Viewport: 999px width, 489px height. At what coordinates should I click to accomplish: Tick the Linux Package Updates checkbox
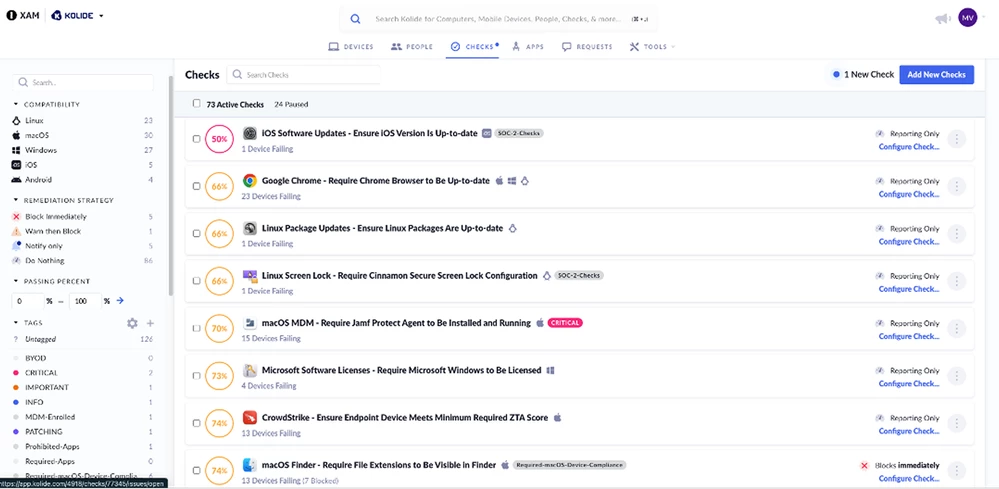[x=196, y=234]
